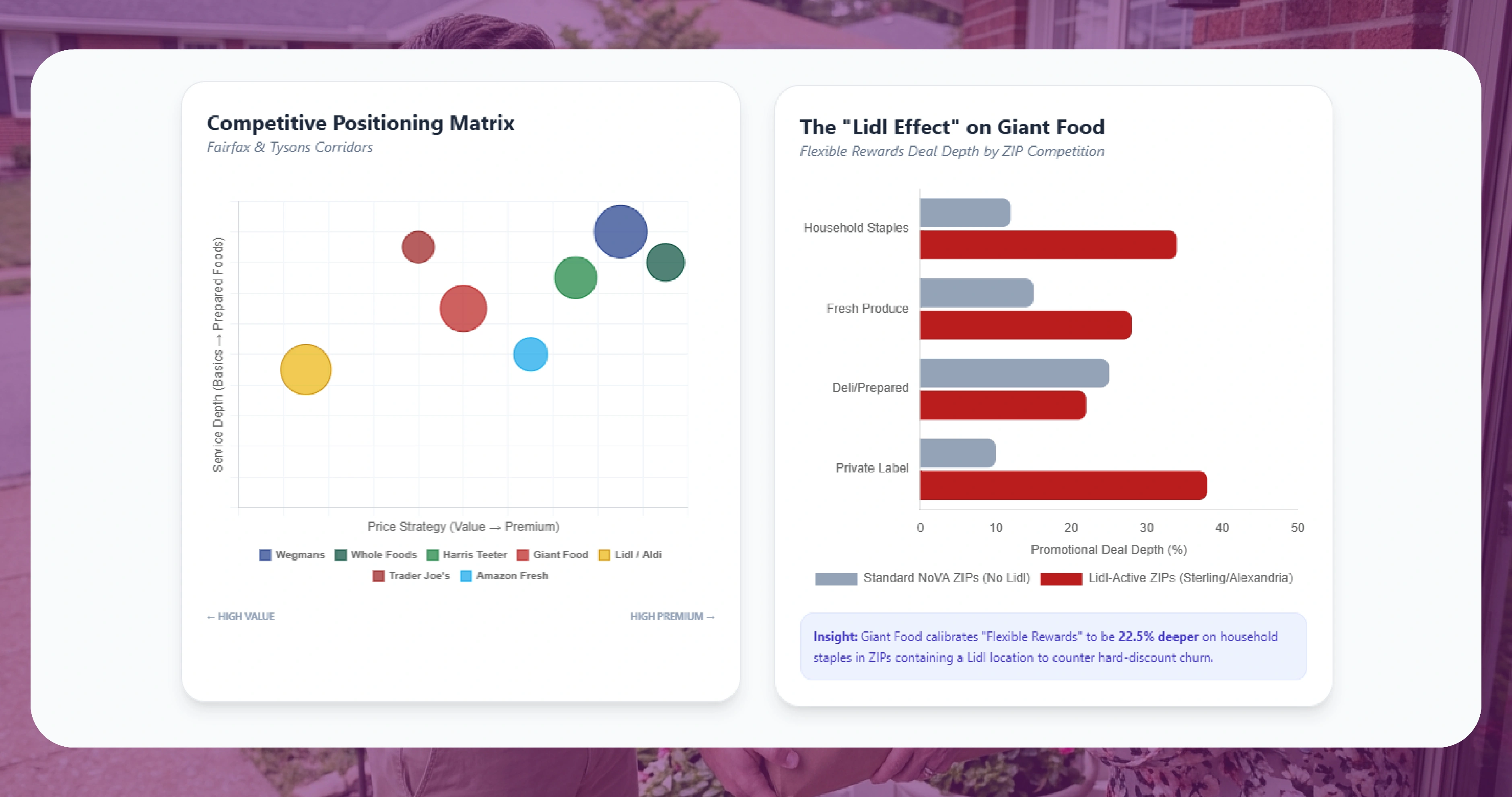Image resolution: width=1512 pixels, height=797 pixels.
Task: Select the dark green Whole Foods bubble
Action: pos(665,262)
